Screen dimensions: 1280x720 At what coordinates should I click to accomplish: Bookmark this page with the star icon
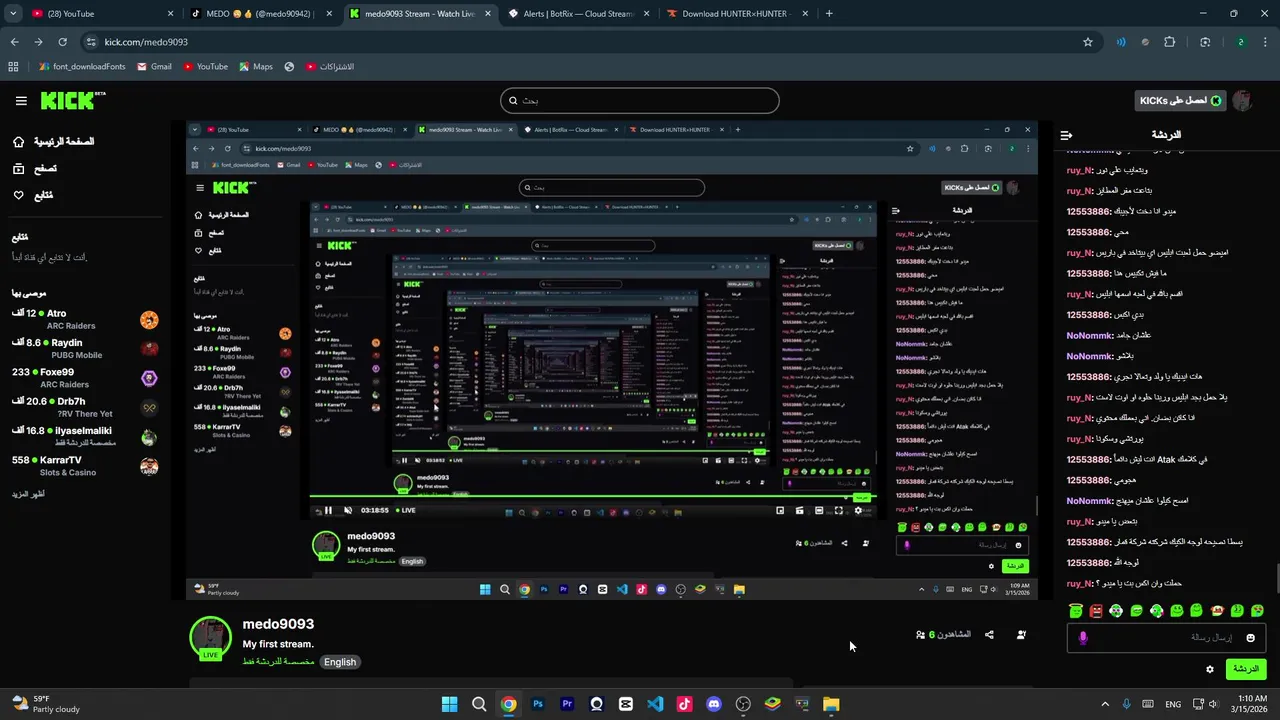[1088, 42]
